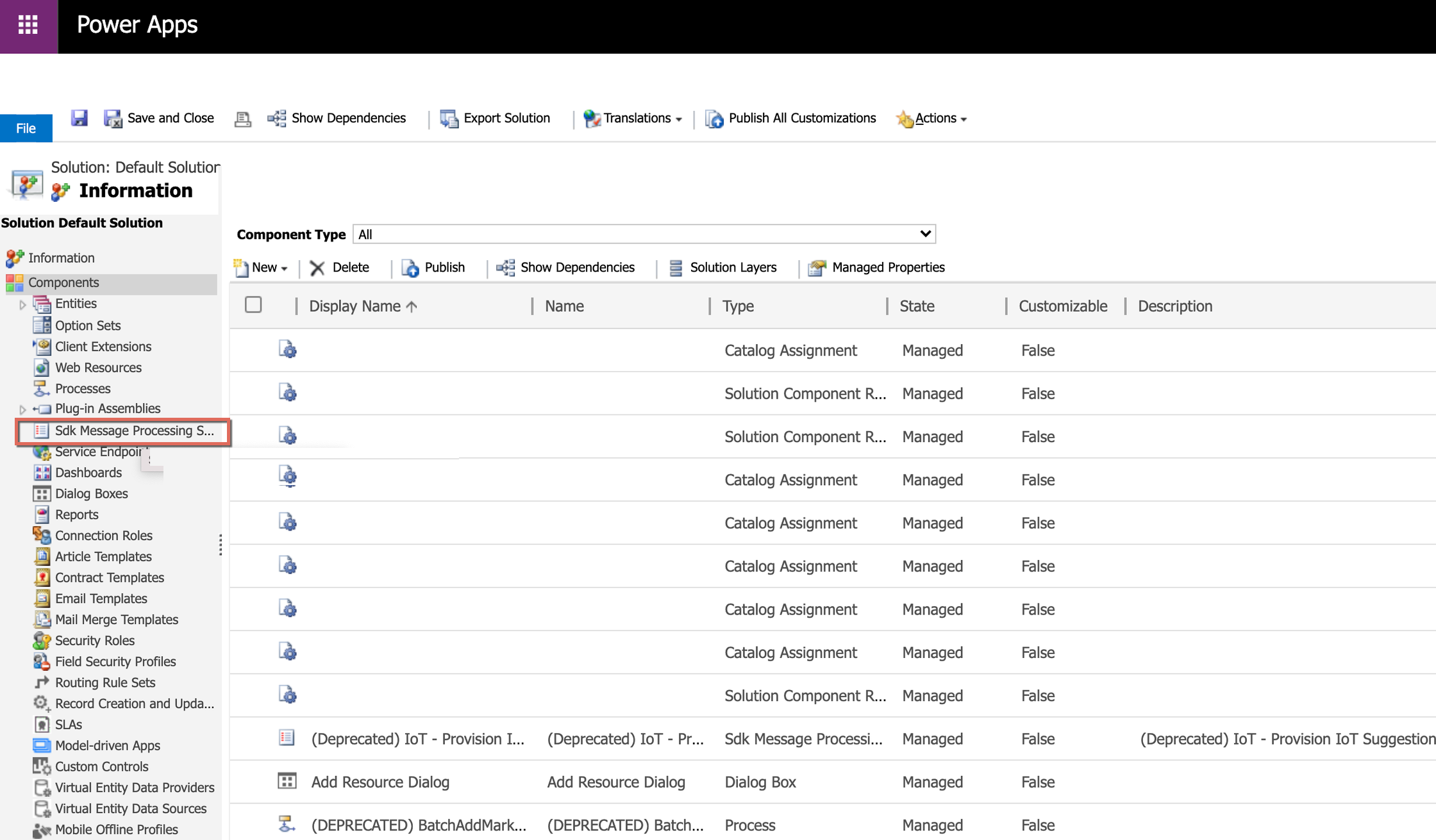Open the New dropdown in grid toolbar
The height and width of the screenshot is (840, 1436).
point(260,268)
